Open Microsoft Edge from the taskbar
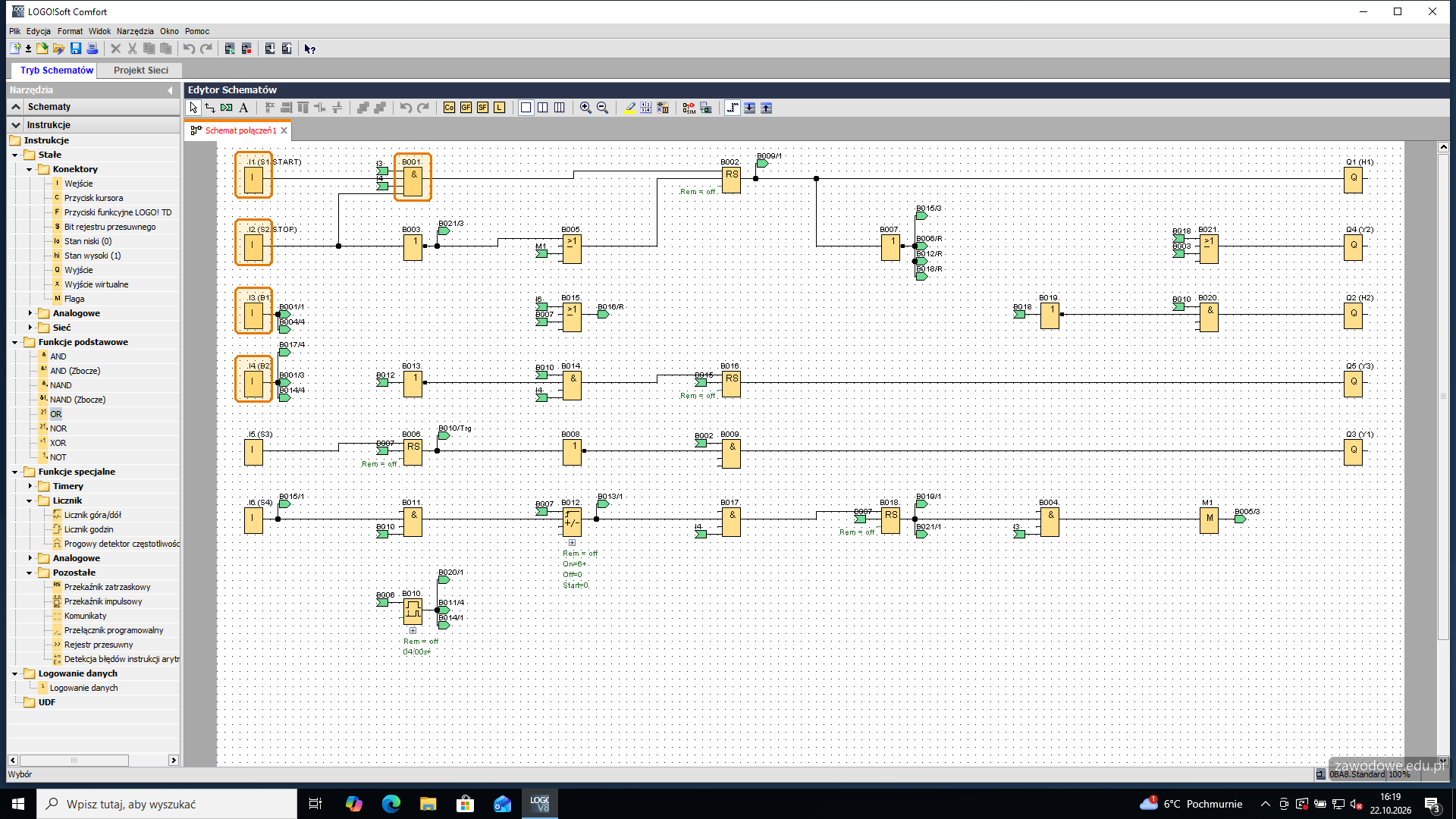Image resolution: width=1456 pixels, height=819 pixels. coord(391,804)
